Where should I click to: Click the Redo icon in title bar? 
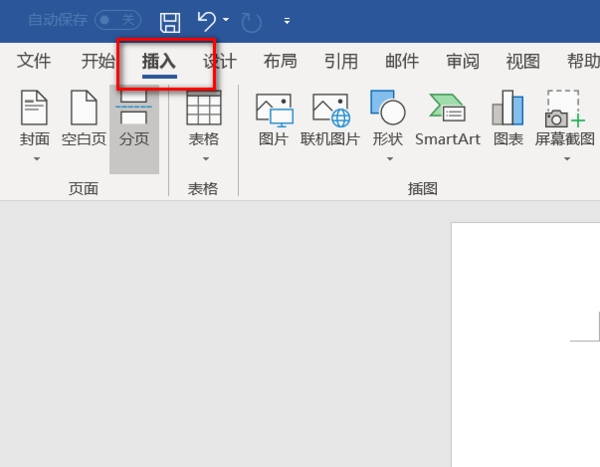[251, 22]
